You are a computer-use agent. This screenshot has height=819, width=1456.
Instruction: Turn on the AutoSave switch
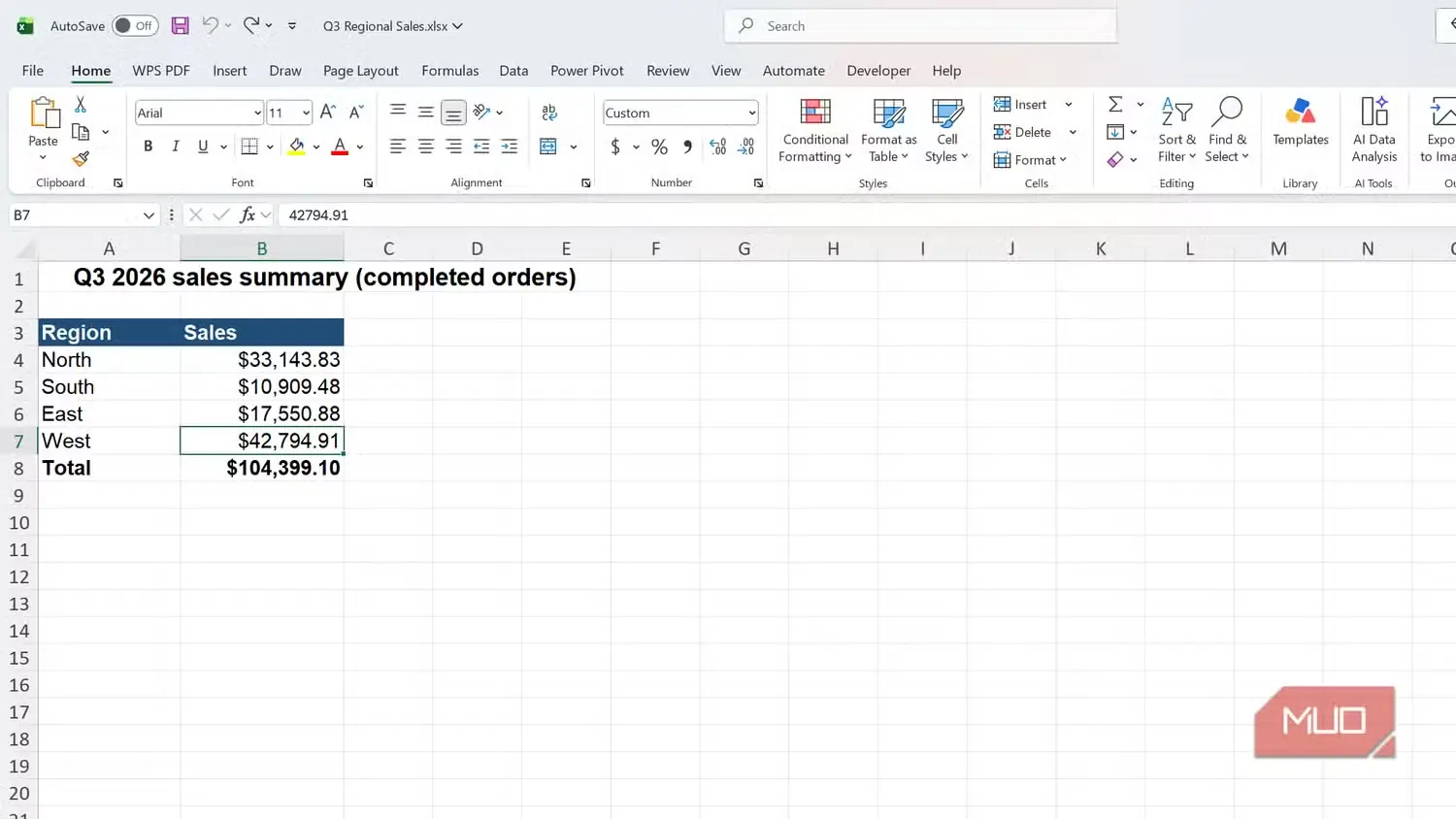[135, 26]
